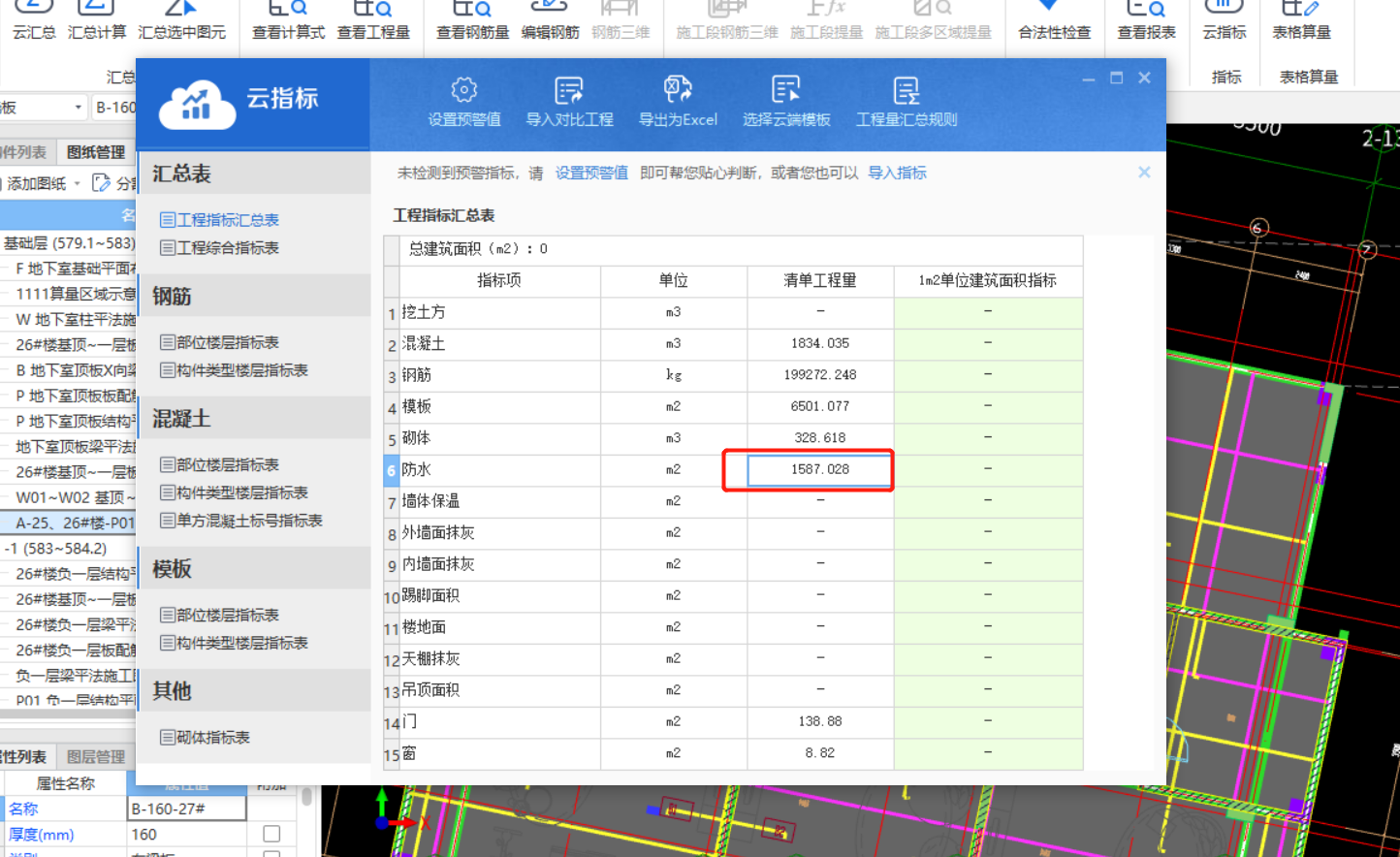
Task: Click 云指标 ribbon button
Action: click(1225, 20)
